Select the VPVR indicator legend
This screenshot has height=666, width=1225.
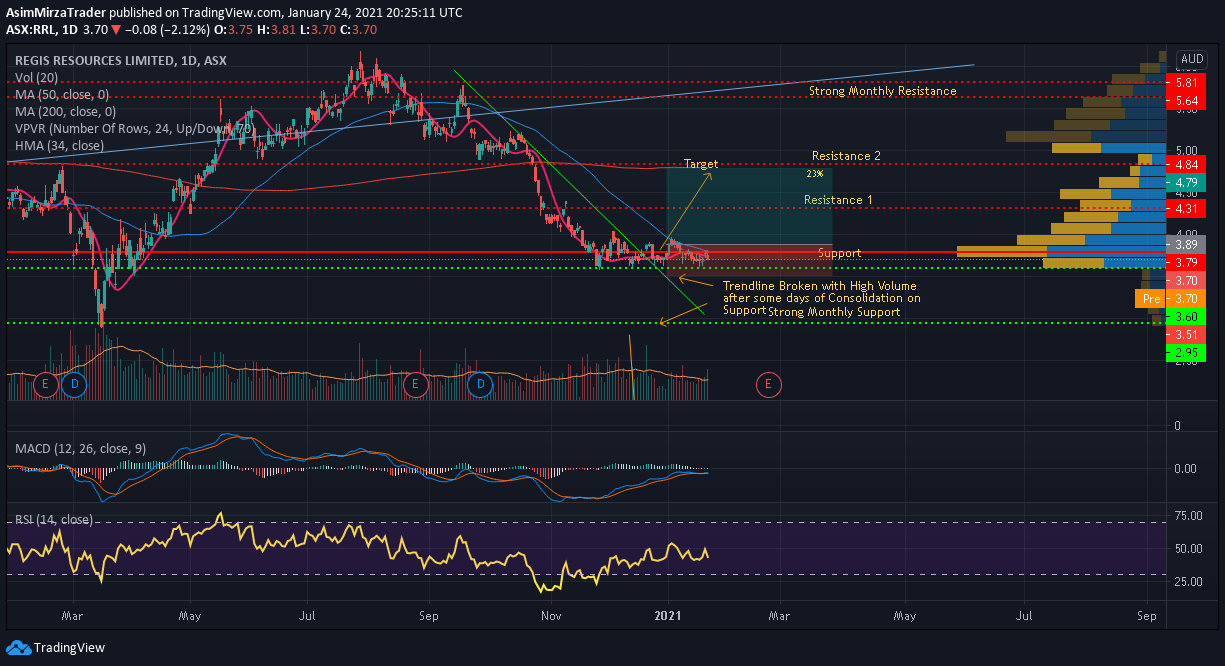coord(132,128)
